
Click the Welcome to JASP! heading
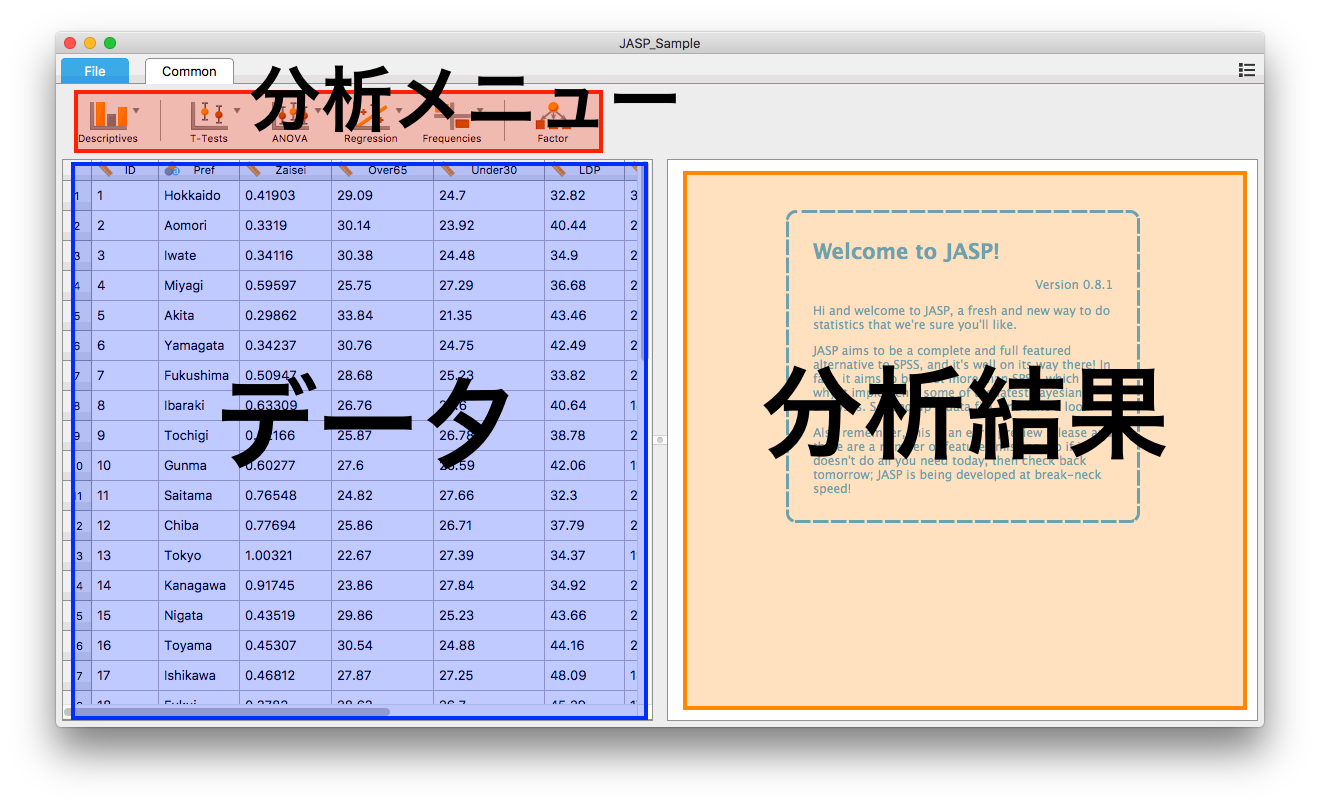pyautogui.click(x=906, y=251)
